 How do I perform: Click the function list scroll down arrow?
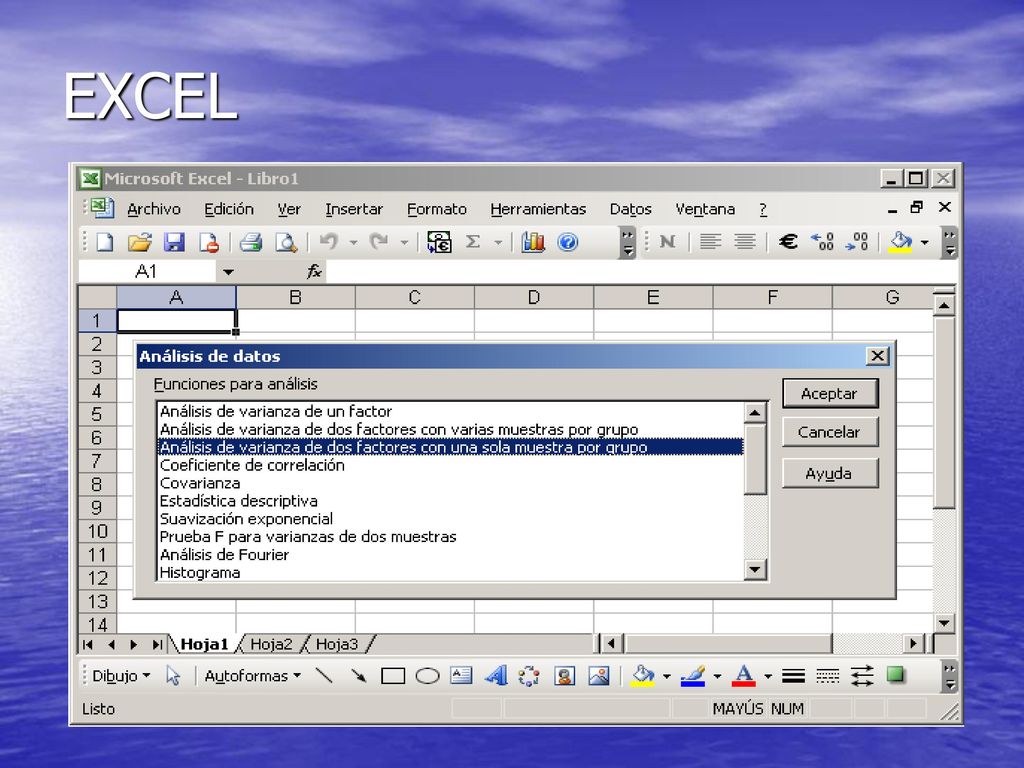[755, 570]
